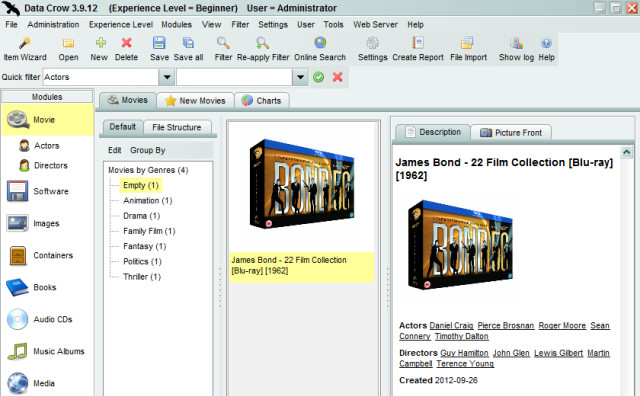Open the Group By menu
This screenshot has height=396, width=640.
click(148, 150)
